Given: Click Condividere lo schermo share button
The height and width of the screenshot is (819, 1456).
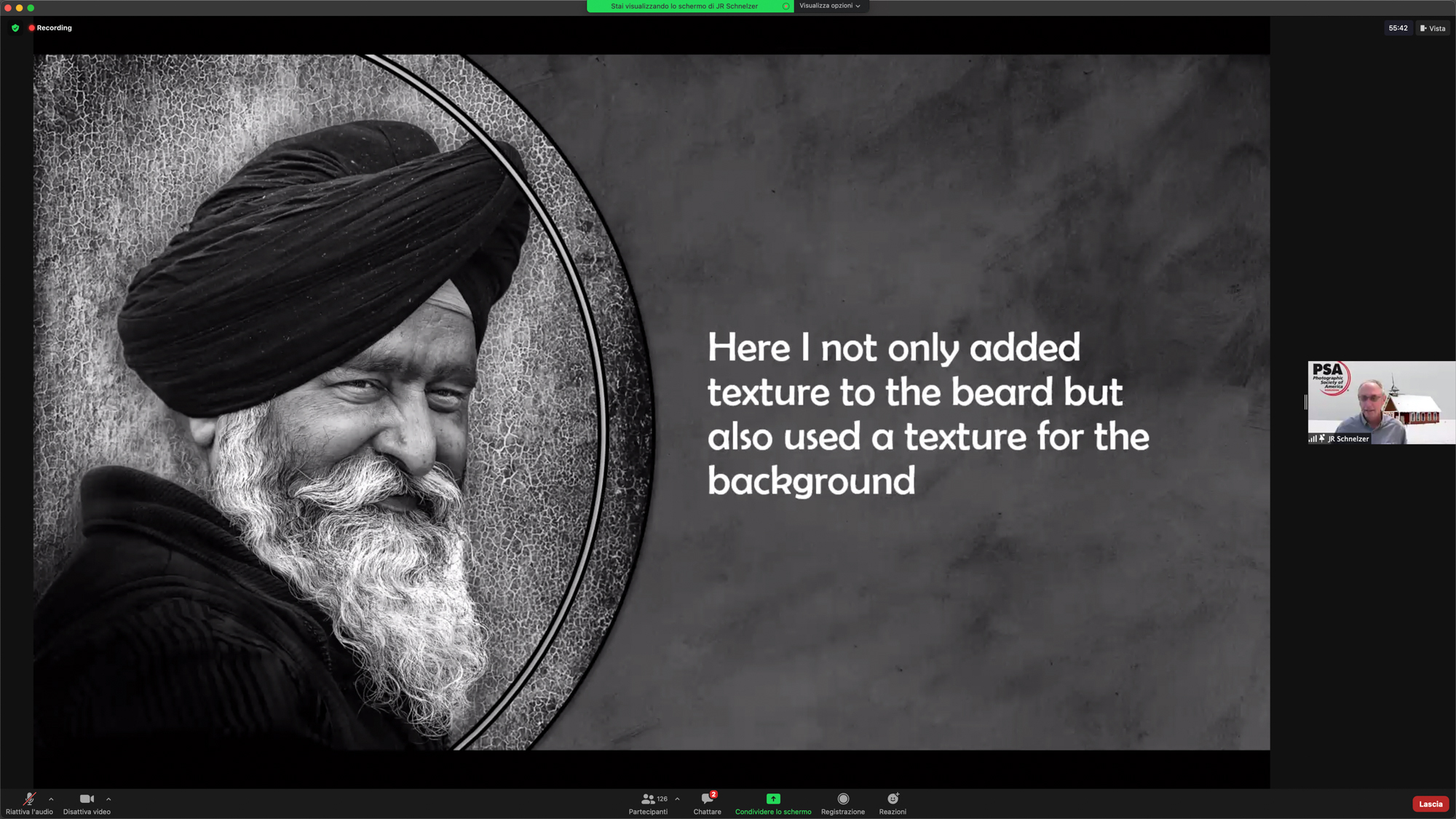Looking at the screenshot, I should 773,803.
